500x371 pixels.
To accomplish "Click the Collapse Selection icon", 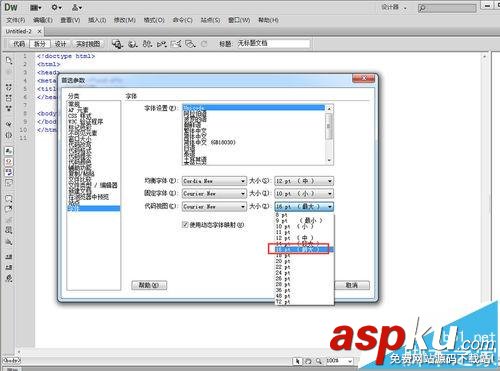I will tap(9, 98).
